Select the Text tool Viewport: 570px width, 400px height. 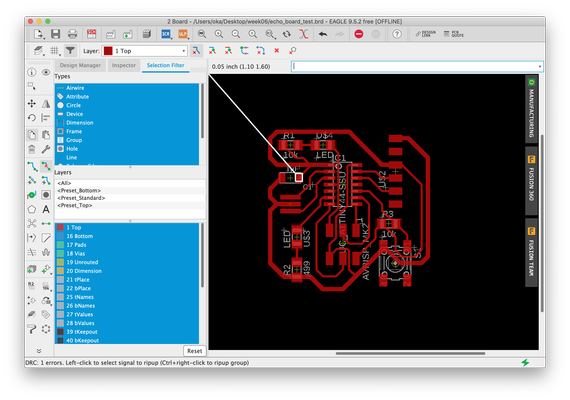point(46,209)
